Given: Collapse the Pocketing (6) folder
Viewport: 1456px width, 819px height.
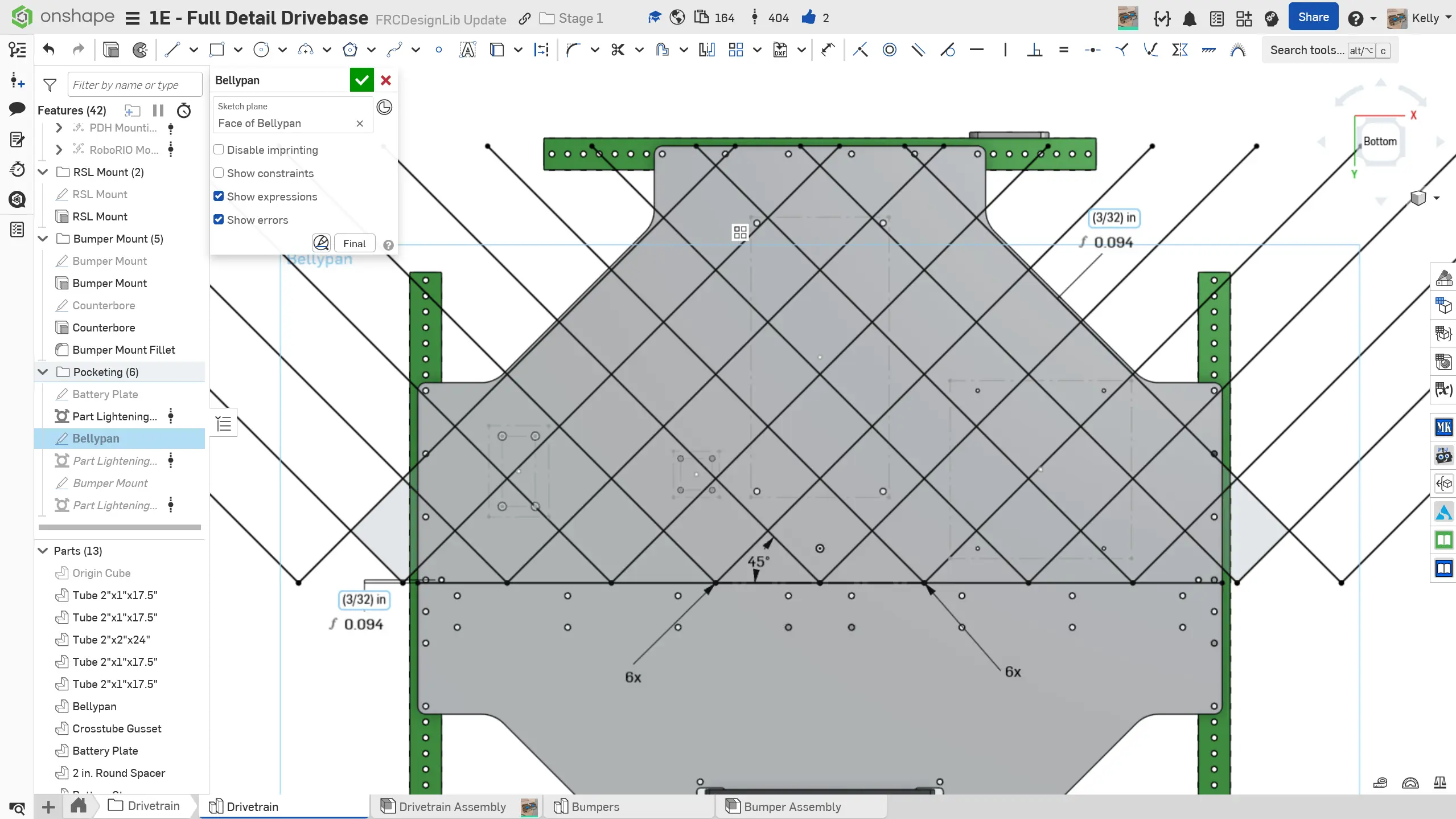Looking at the screenshot, I should pyautogui.click(x=43, y=372).
